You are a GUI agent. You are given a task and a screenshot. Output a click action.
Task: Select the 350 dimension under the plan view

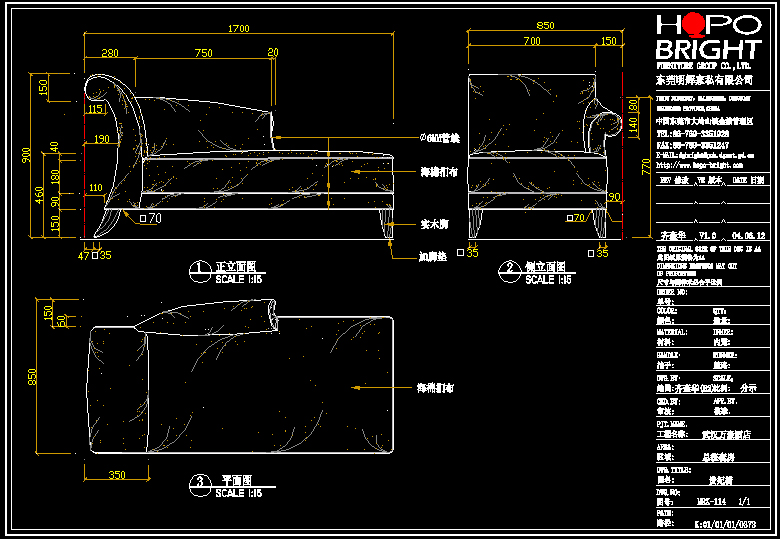click(117, 475)
